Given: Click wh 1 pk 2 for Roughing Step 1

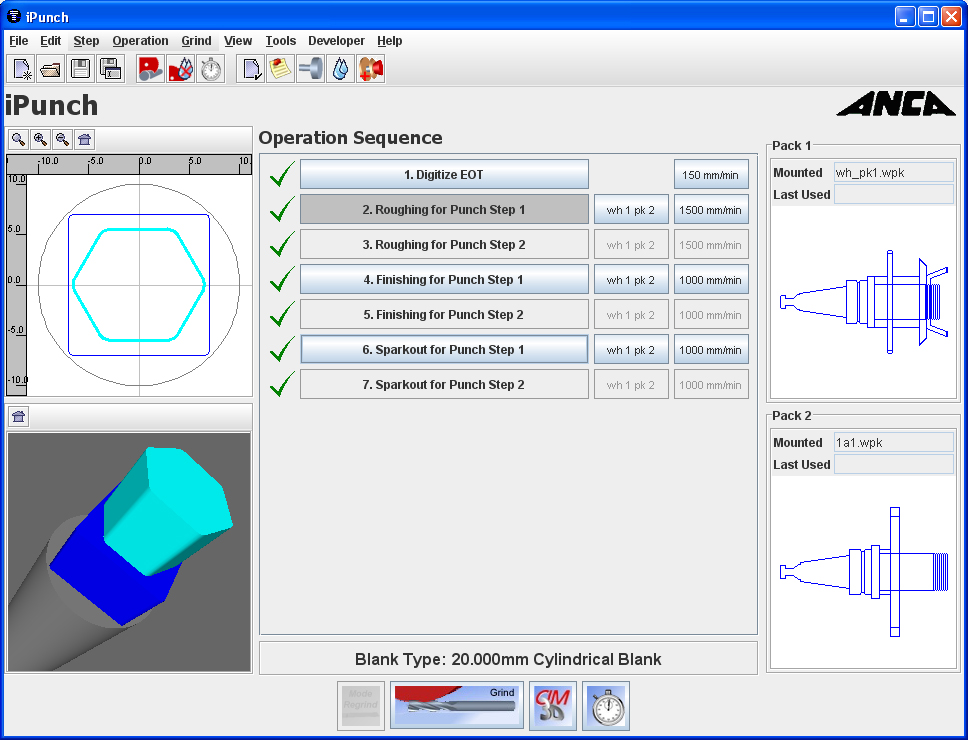Looking at the screenshot, I should coord(631,210).
